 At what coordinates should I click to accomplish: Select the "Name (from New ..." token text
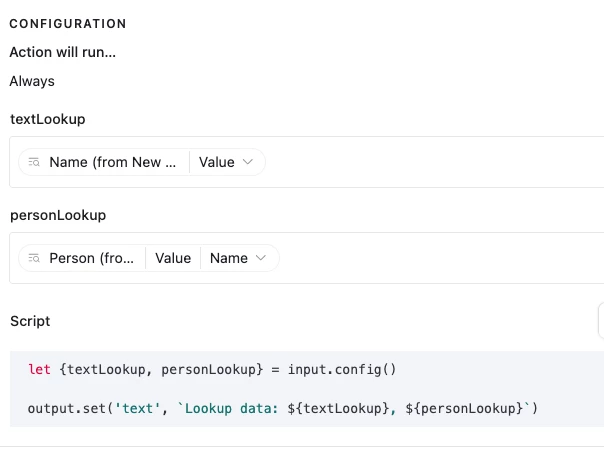pyautogui.click(x=112, y=162)
